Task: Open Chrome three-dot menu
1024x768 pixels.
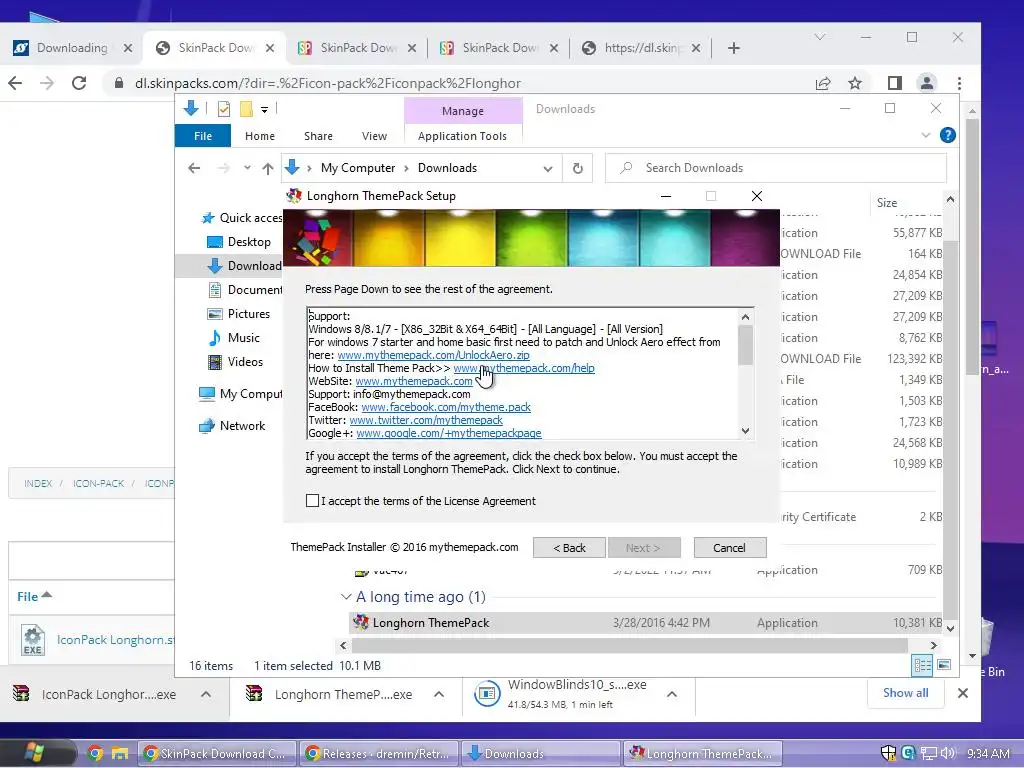Action: click(x=959, y=83)
